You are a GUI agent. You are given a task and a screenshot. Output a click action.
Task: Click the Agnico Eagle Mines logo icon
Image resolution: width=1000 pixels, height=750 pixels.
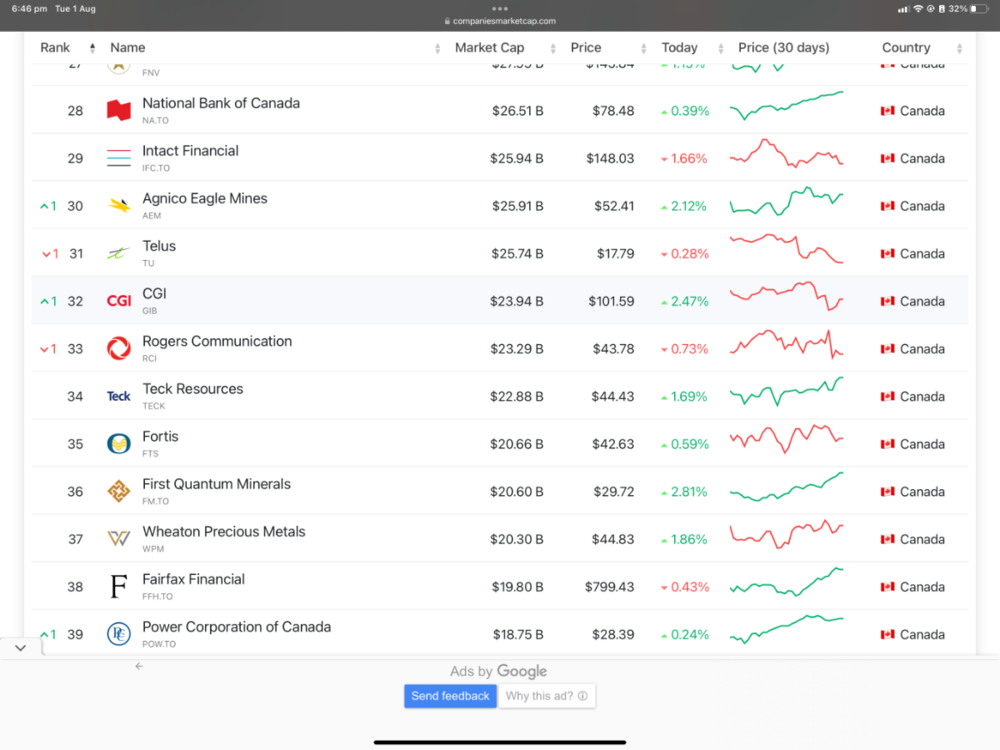click(x=119, y=206)
